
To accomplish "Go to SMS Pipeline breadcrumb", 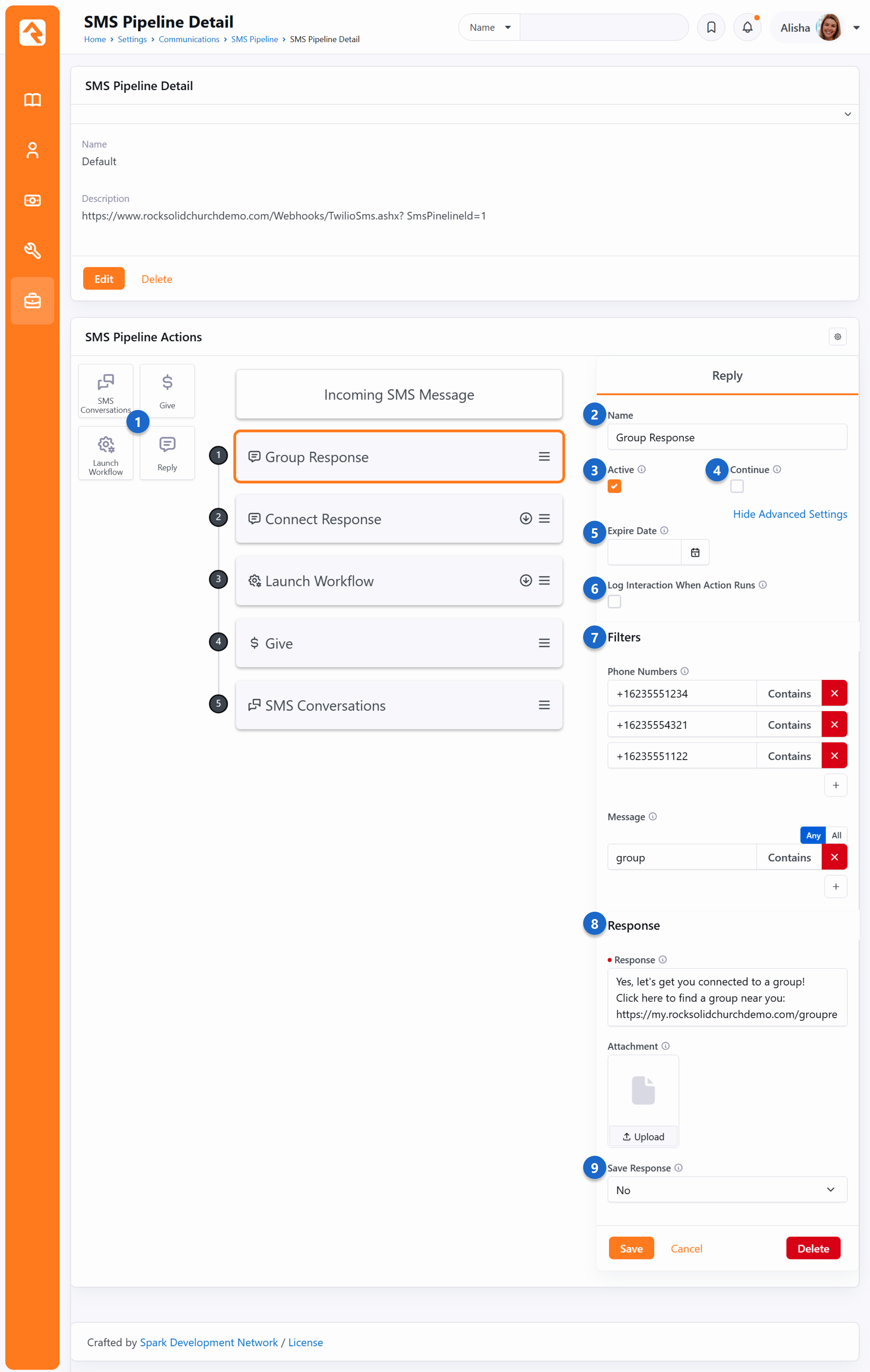I will pyautogui.click(x=254, y=39).
